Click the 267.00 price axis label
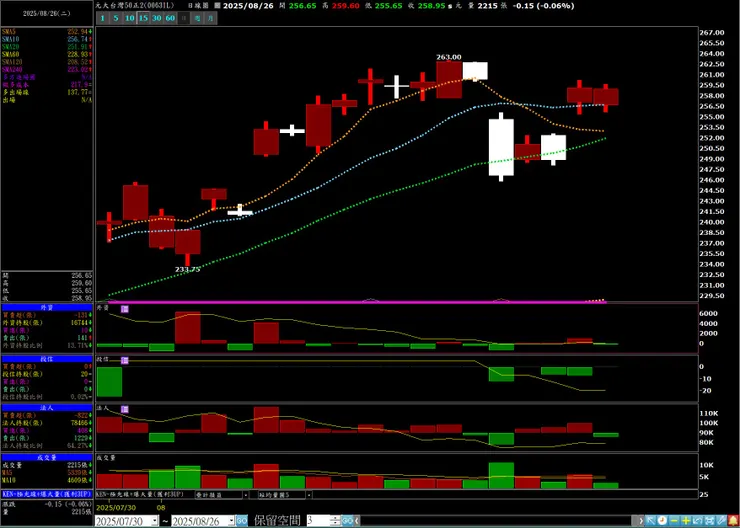Image resolution: width=740 pixels, height=528 pixels. (x=713, y=33)
